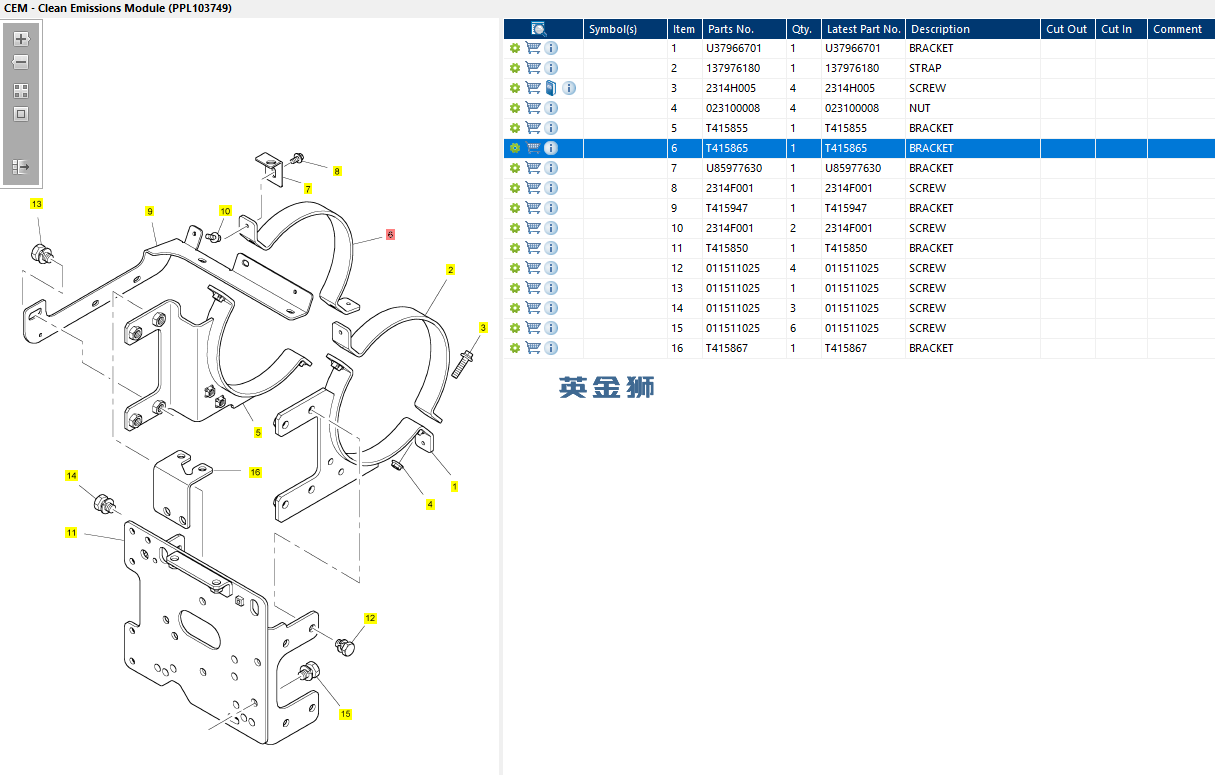This screenshot has width=1215, height=775.
Task: Open info for item 11 T415850
Action: tap(551, 248)
